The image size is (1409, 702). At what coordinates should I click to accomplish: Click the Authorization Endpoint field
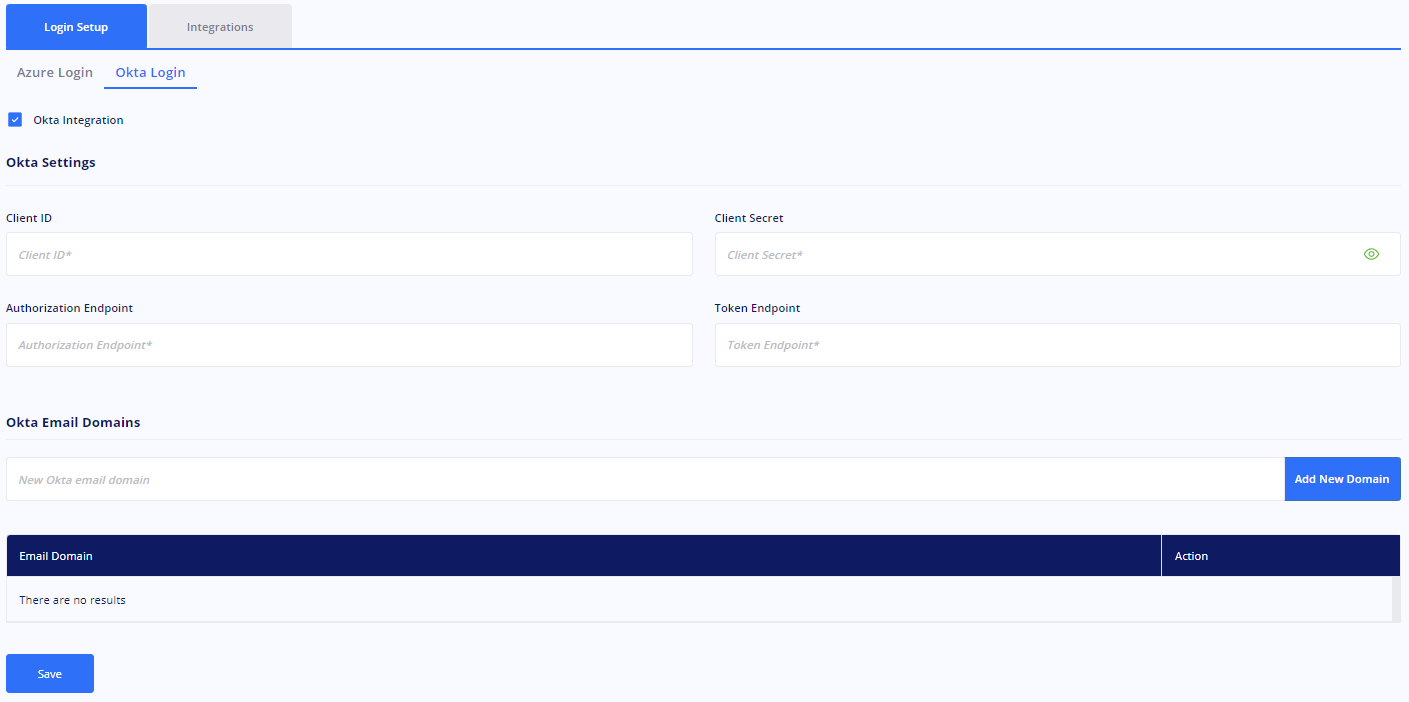point(349,344)
